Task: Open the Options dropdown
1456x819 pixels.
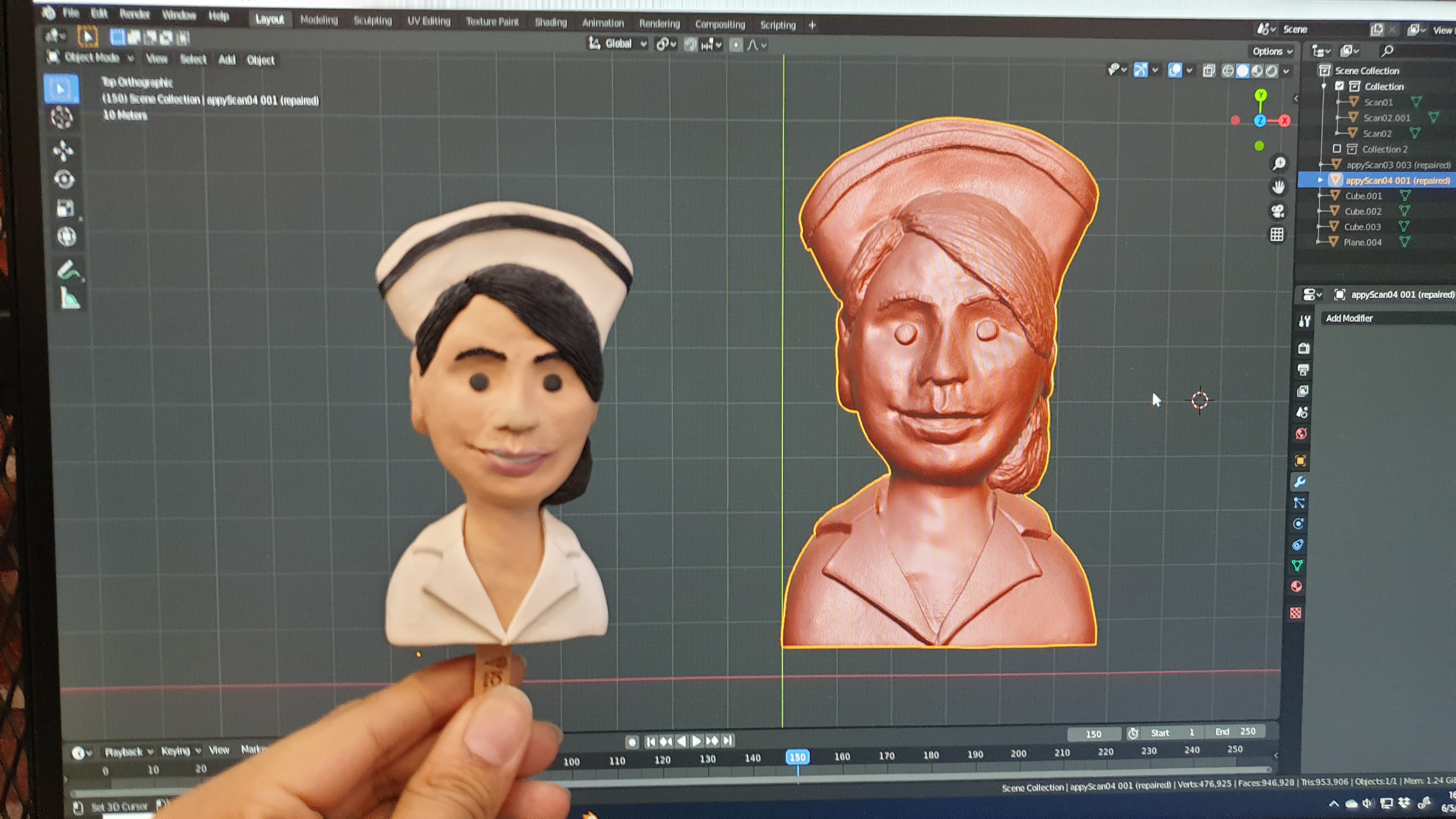Action: [x=1272, y=51]
